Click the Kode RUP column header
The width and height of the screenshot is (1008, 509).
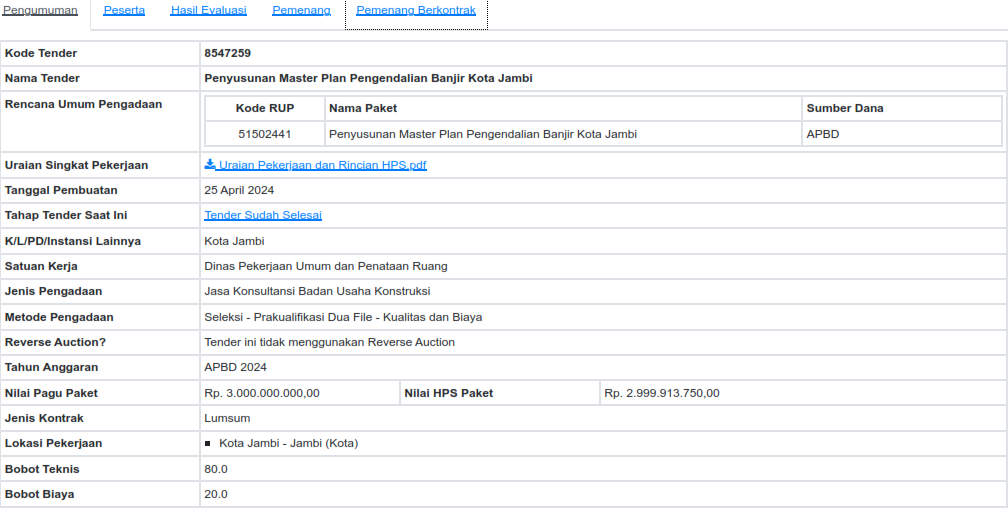tap(265, 108)
